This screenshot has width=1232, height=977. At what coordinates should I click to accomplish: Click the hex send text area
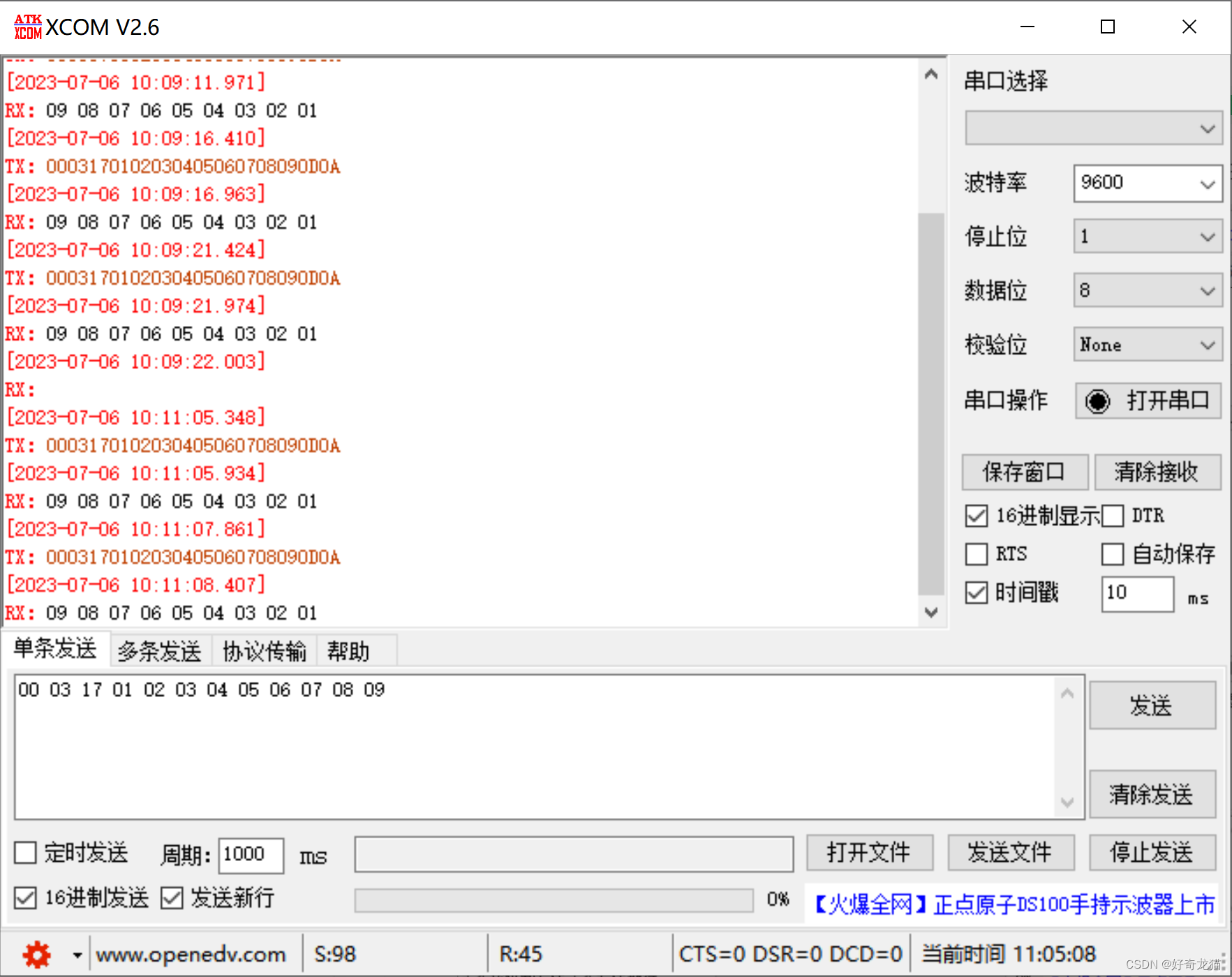click(x=535, y=747)
